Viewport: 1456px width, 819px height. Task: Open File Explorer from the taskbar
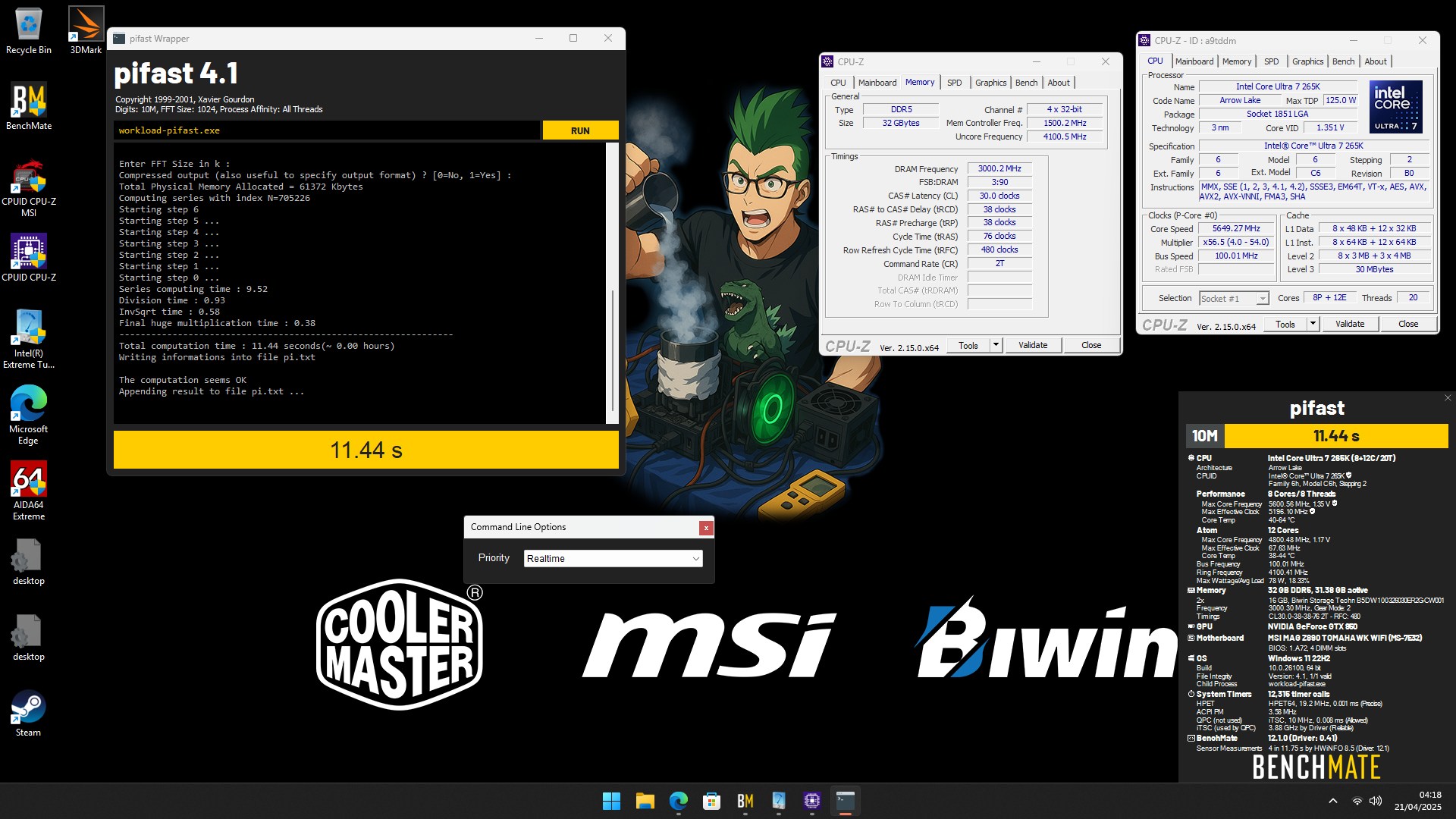click(645, 801)
